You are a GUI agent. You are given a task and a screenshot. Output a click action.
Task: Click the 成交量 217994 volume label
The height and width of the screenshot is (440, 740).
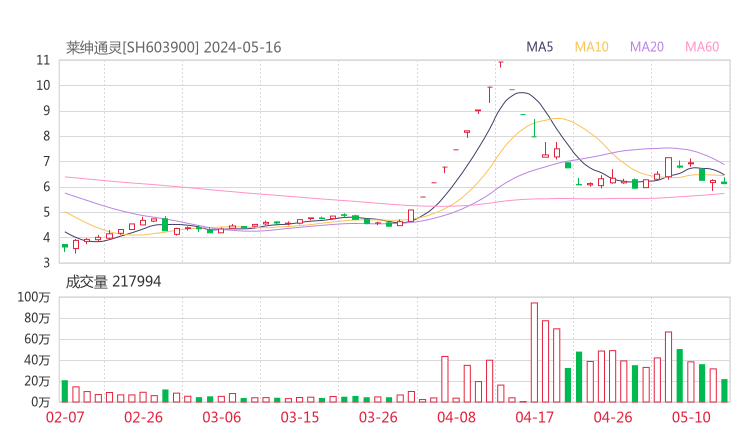click(x=113, y=282)
